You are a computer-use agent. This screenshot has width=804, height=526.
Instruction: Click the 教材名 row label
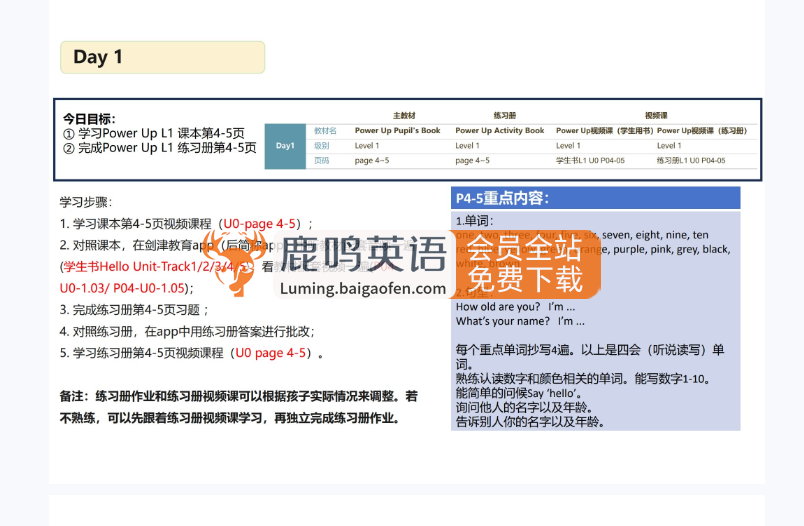click(x=325, y=130)
